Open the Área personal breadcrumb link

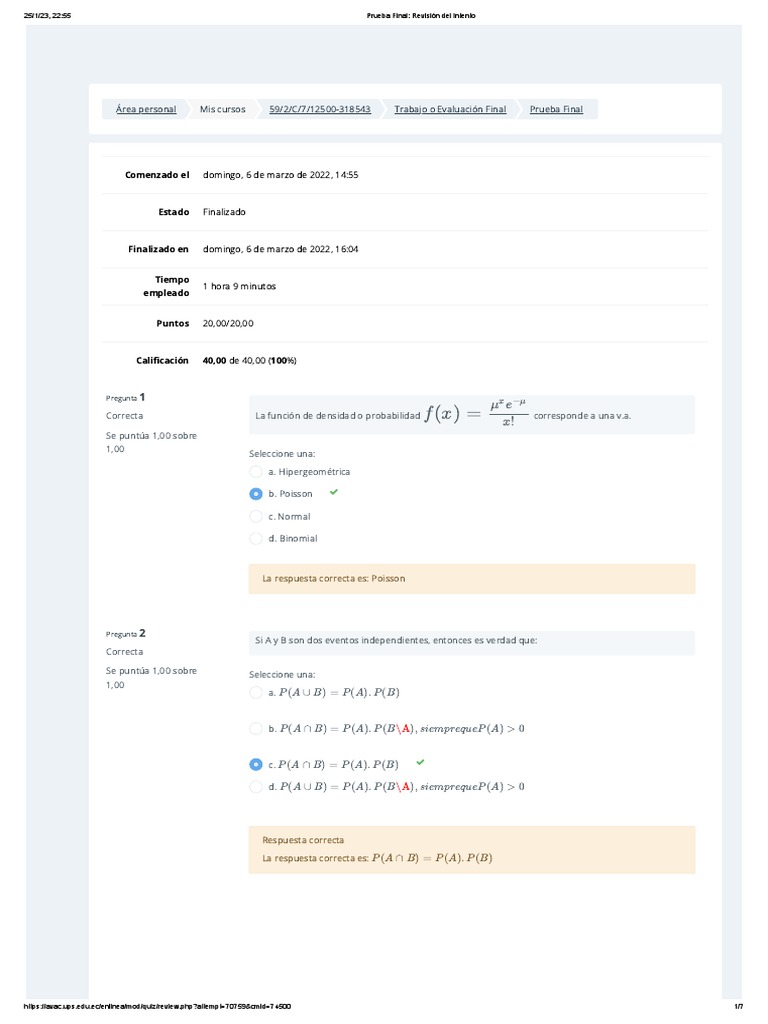click(146, 109)
